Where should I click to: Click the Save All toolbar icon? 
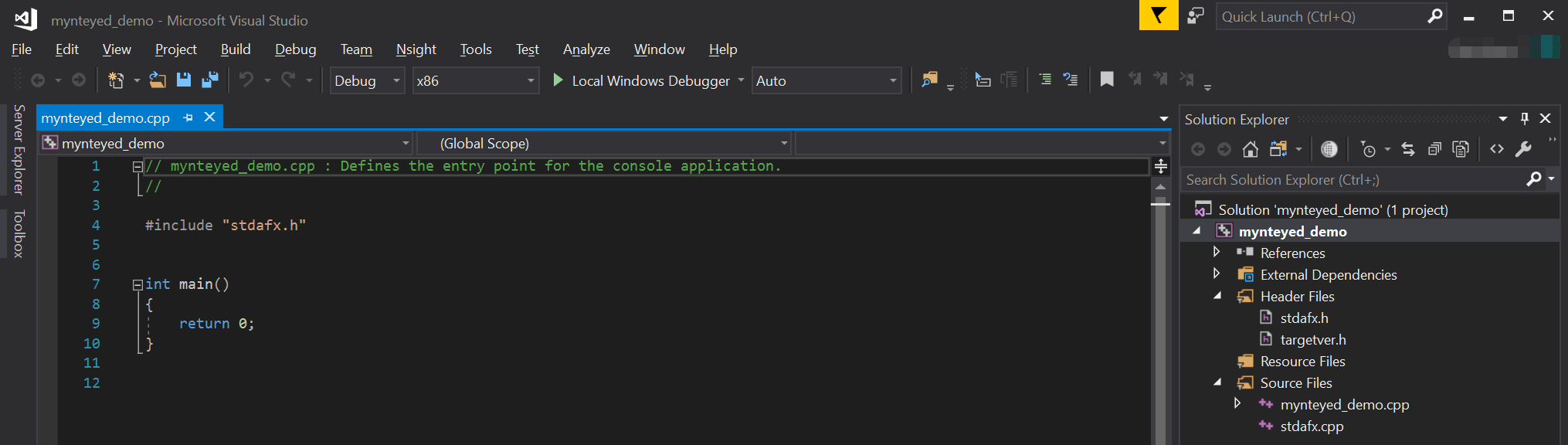click(x=209, y=80)
